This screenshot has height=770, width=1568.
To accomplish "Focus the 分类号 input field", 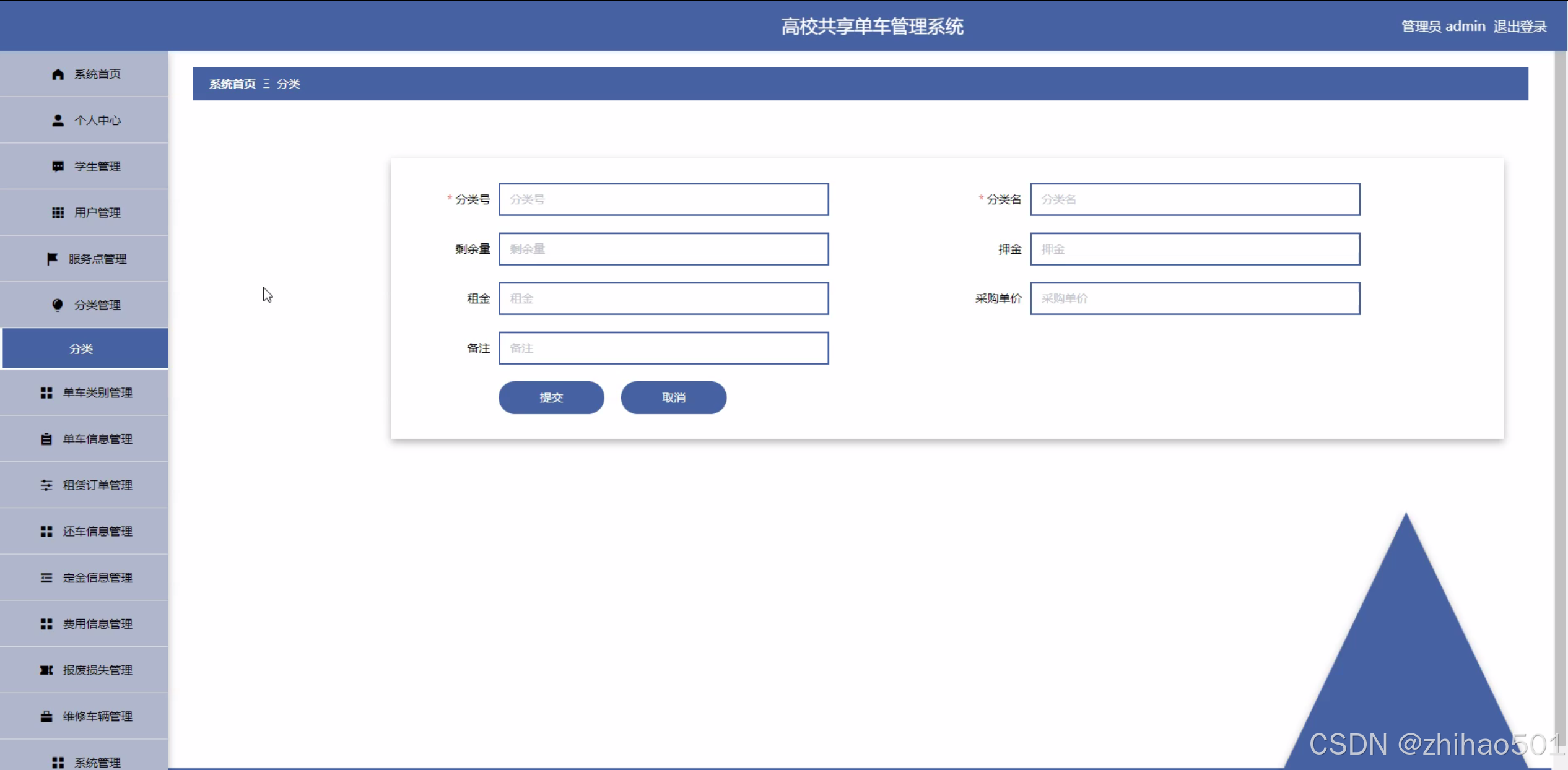I will (x=663, y=199).
